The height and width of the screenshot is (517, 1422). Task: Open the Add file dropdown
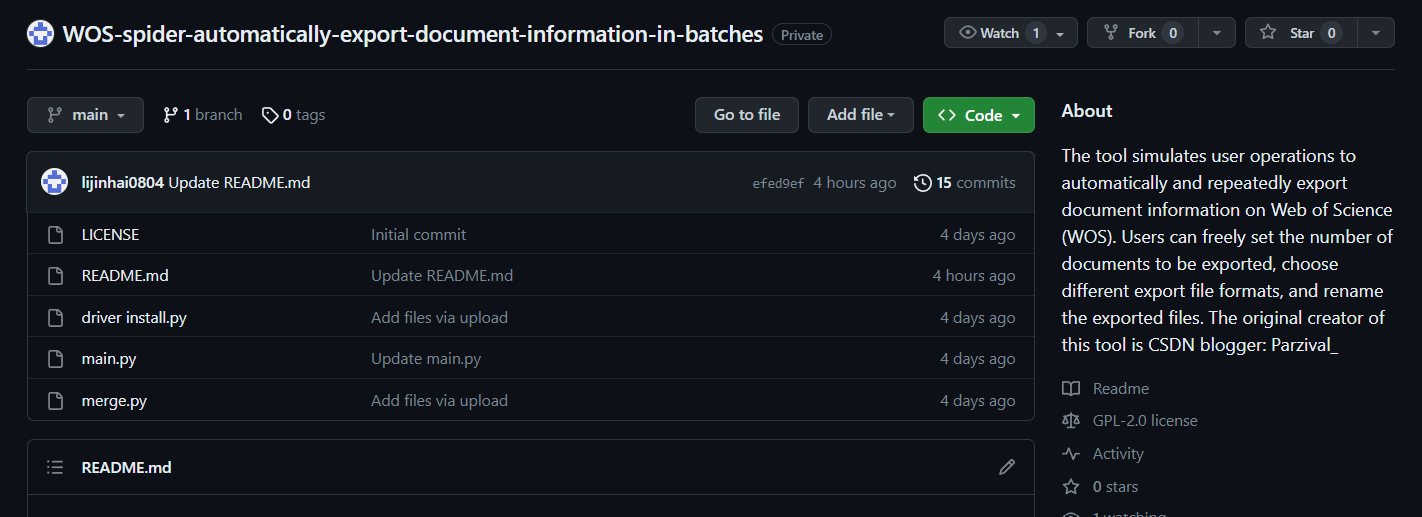click(x=860, y=115)
